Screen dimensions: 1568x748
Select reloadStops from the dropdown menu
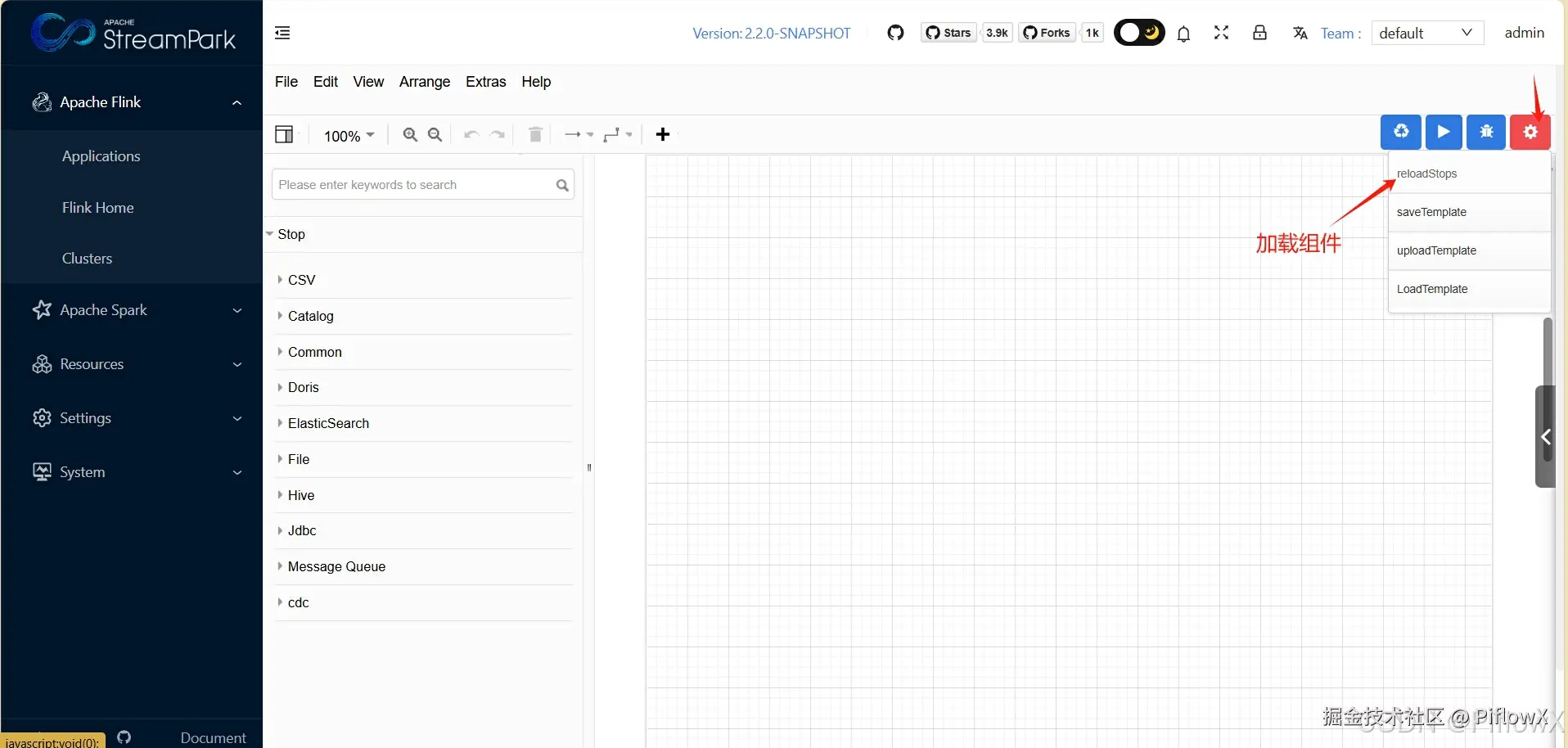point(1470,173)
